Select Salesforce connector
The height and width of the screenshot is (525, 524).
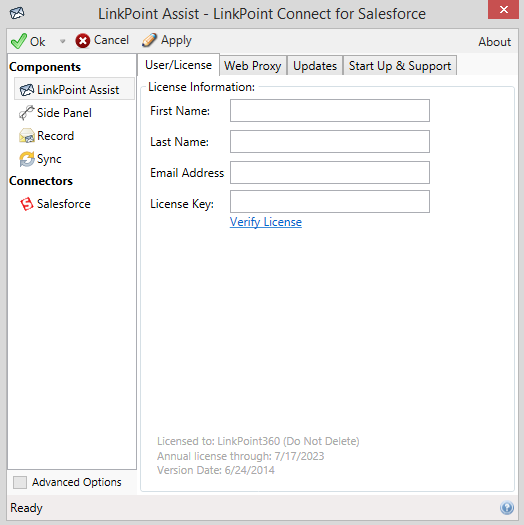point(64,204)
